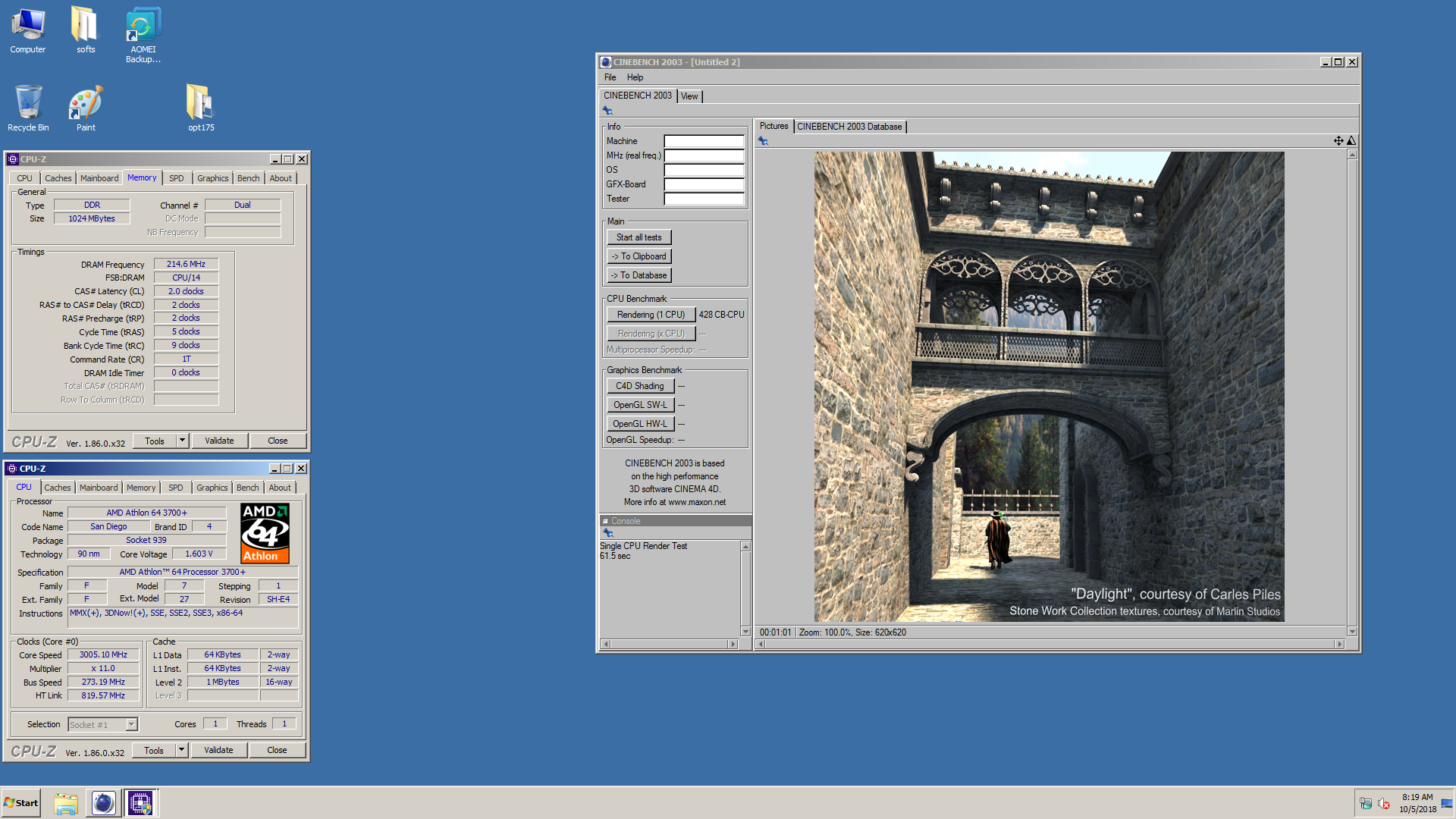Image resolution: width=1456 pixels, height=819 pixels.
Task: Click the volume muted tray icon
Action: pyautogui.click(x=1383, y=803)
